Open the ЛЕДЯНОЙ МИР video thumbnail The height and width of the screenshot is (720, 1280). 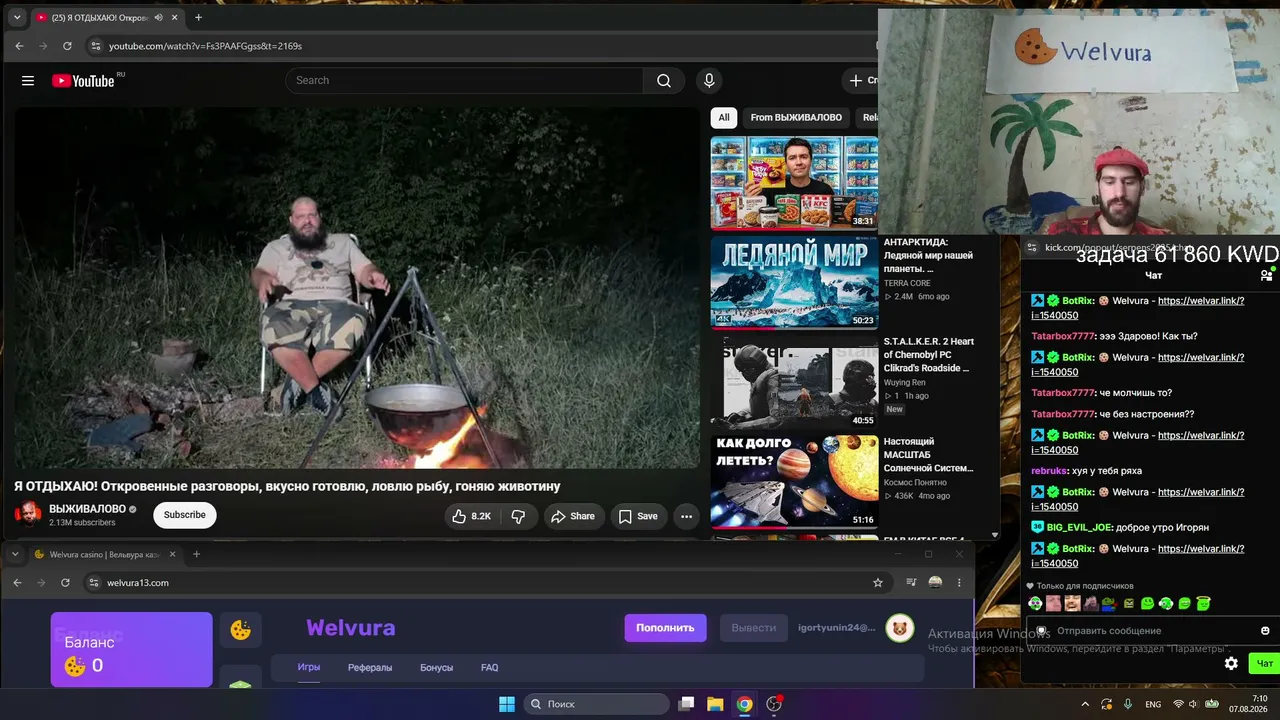[794, 283]
